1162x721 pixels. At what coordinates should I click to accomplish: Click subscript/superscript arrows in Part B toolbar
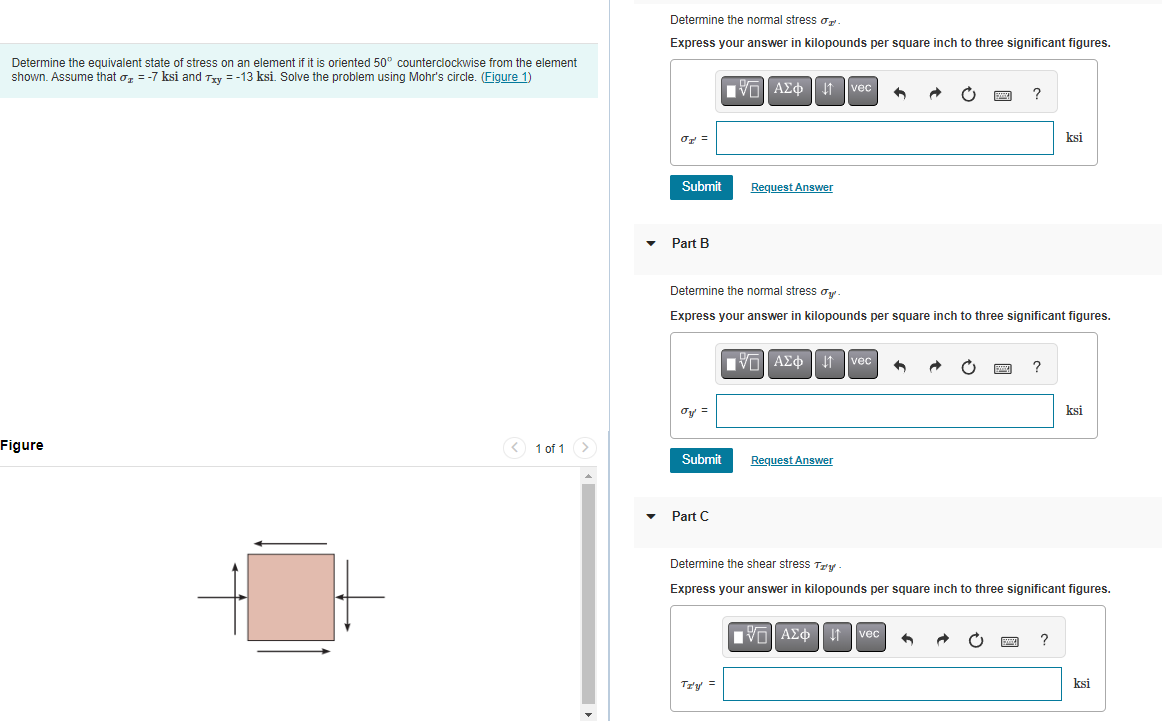click(829, 364)
